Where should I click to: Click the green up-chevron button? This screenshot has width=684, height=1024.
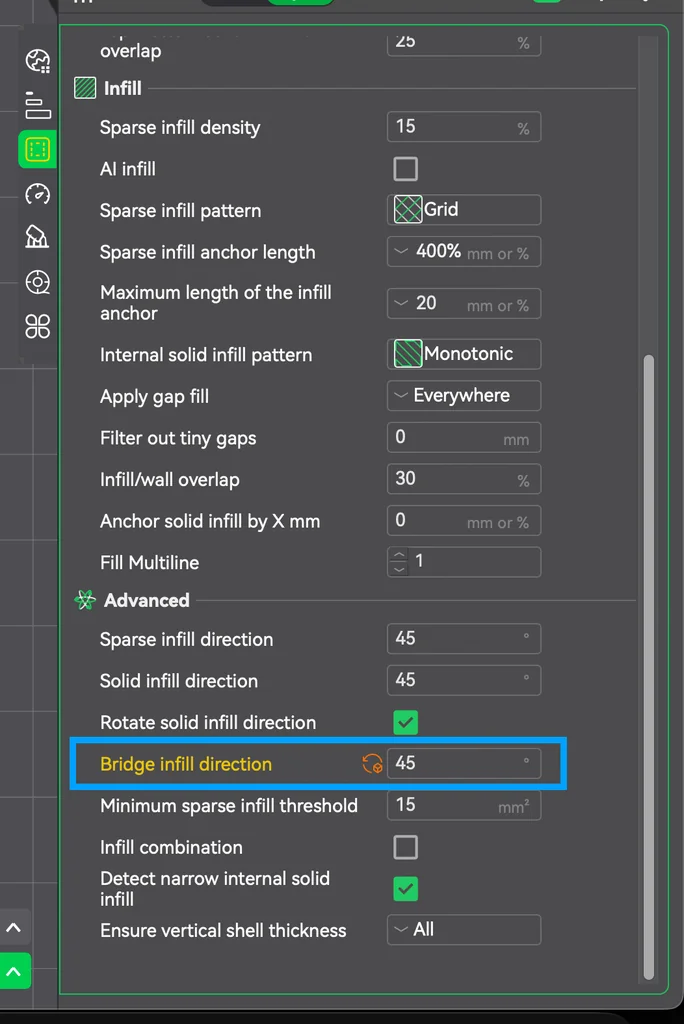14,970
